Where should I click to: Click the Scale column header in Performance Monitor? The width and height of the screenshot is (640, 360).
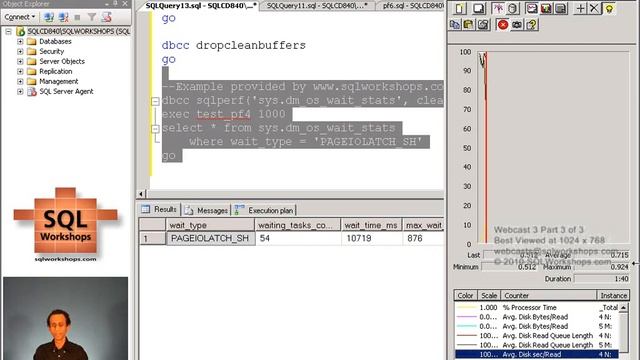pos(489,296)
